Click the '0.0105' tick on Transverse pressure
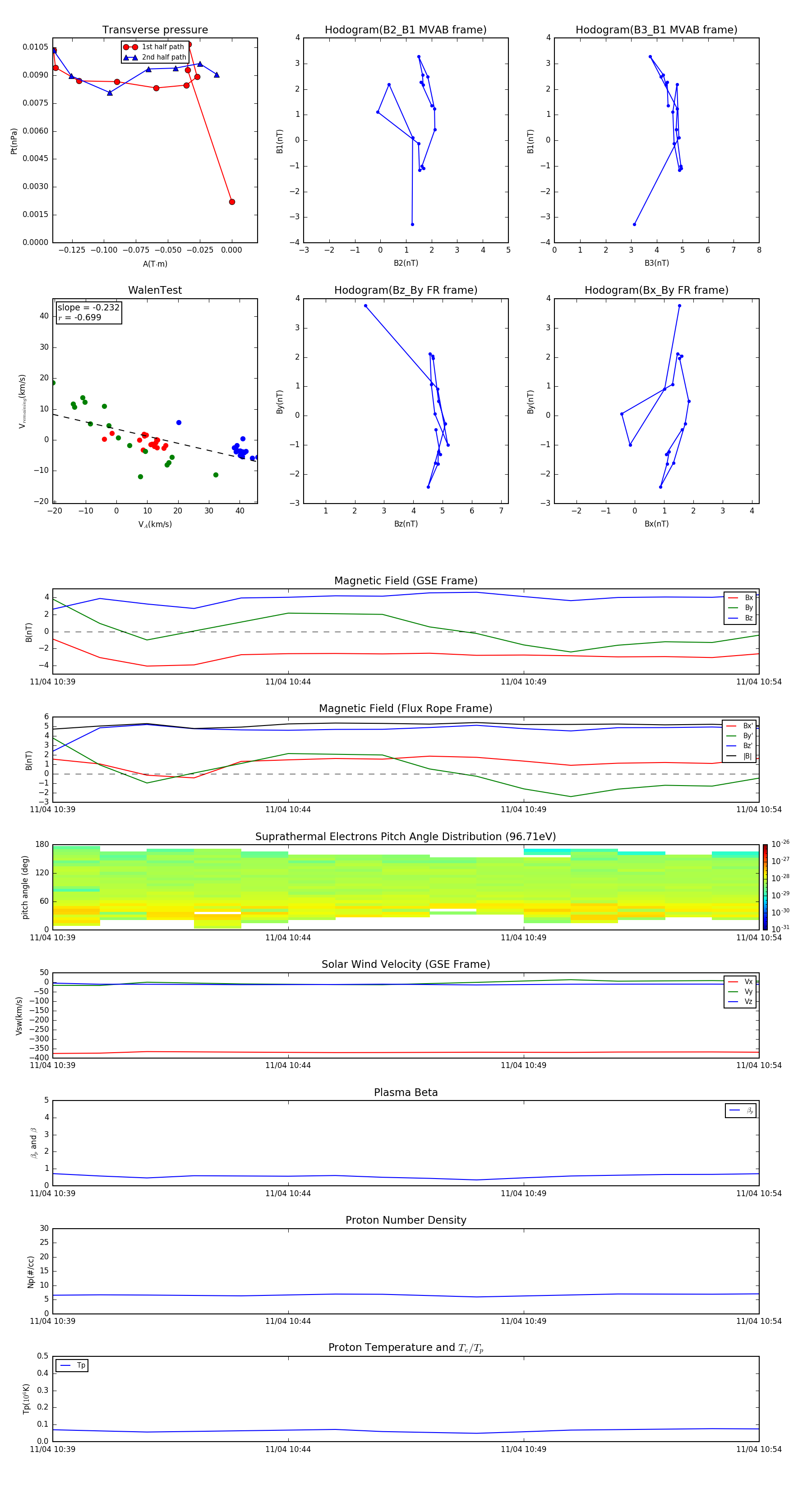This screenshot has height=1489, width=812. point(35,47)
